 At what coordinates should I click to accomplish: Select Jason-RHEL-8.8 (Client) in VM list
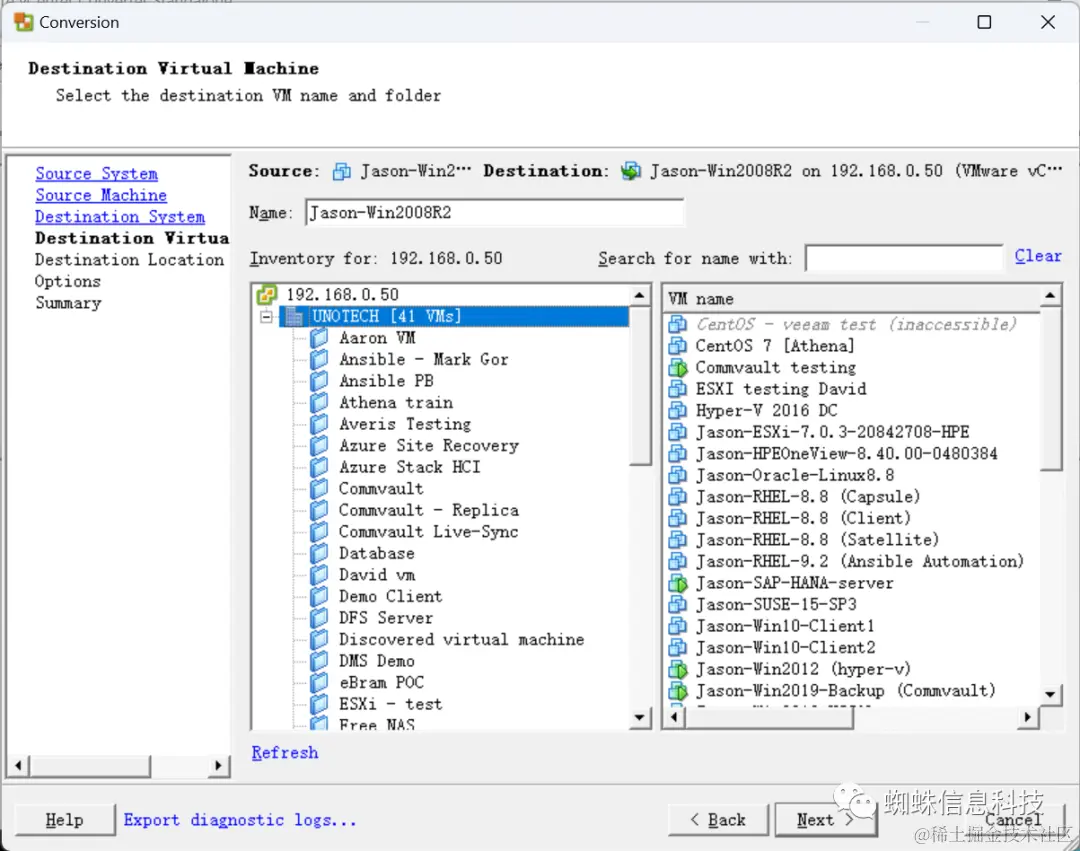(x=803, y=518)
